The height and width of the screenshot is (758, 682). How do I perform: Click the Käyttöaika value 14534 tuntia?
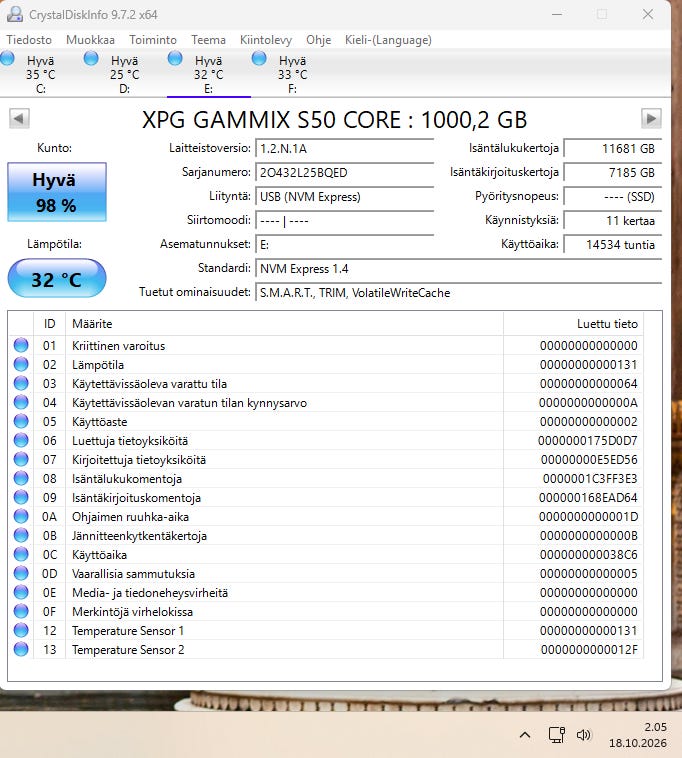click(x=612, y=245)
